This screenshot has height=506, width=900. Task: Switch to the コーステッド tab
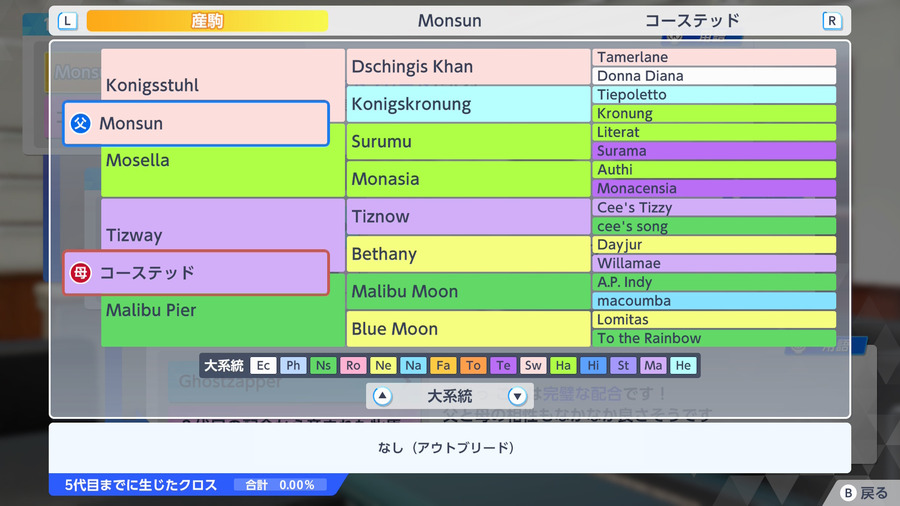point(692,21)
